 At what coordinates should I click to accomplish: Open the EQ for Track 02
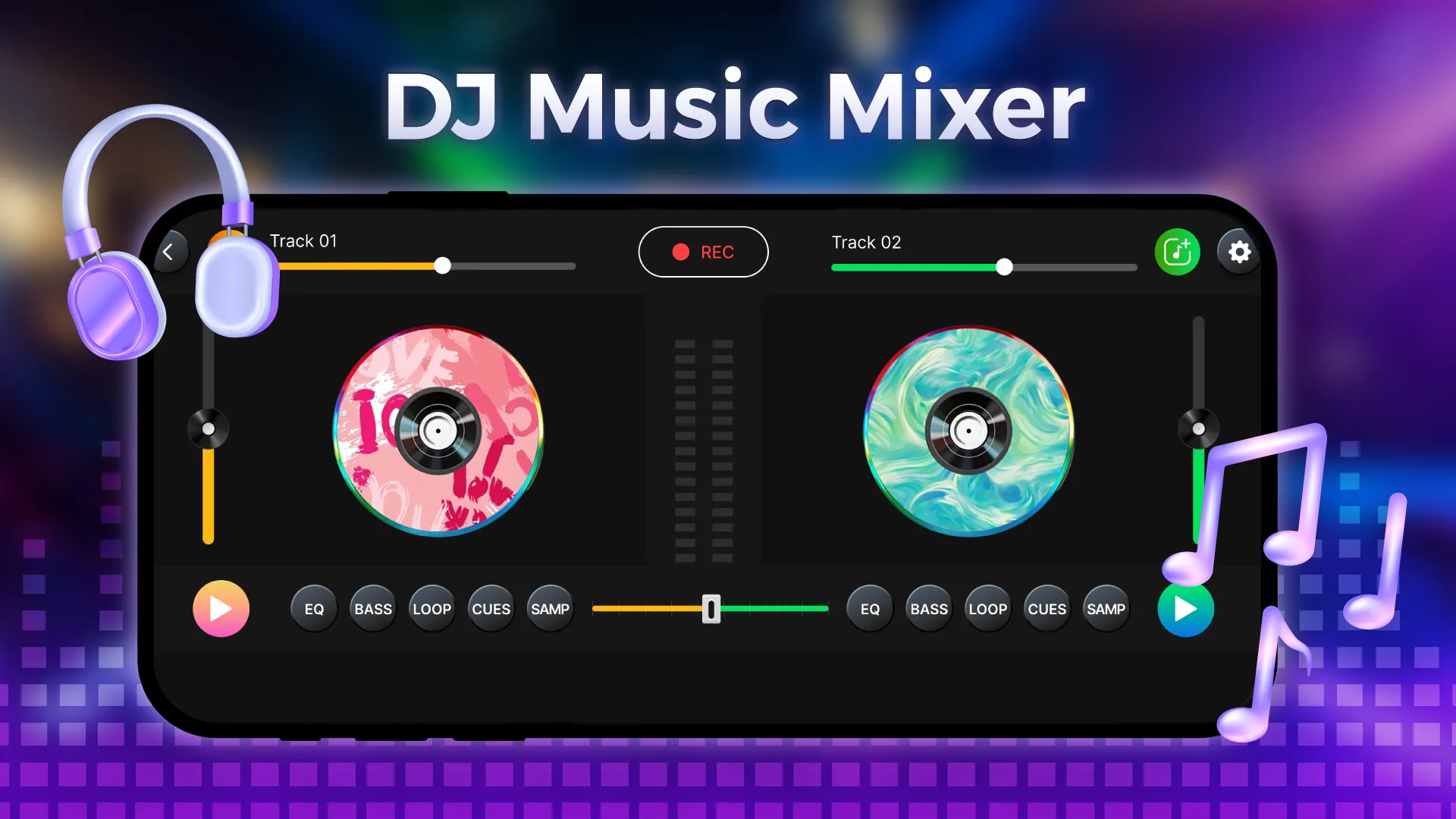point(869,608)
